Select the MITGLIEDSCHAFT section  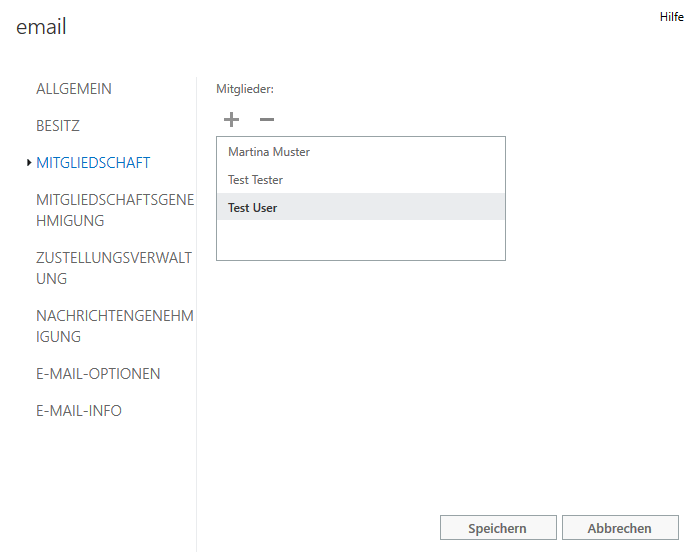click(93, 163)
